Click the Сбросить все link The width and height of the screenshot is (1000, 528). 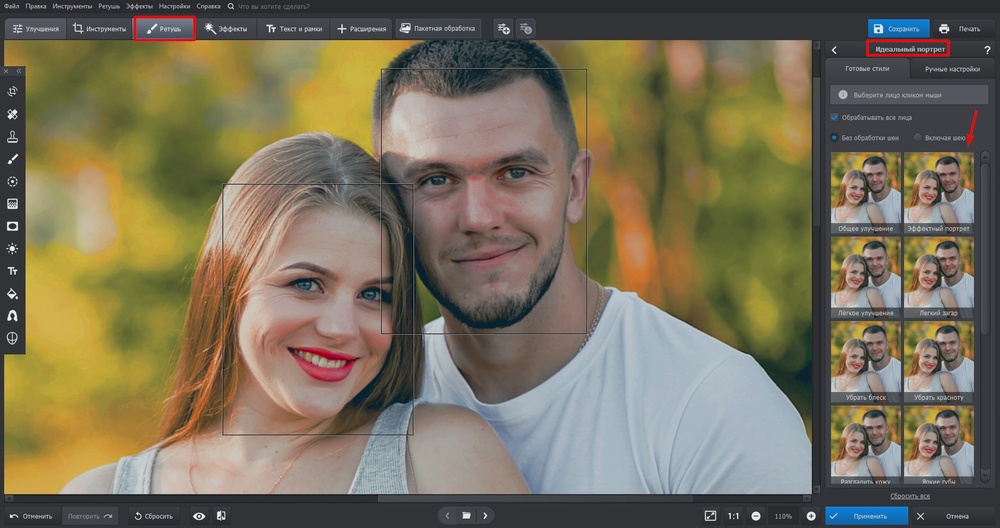(x=909, y=496)
